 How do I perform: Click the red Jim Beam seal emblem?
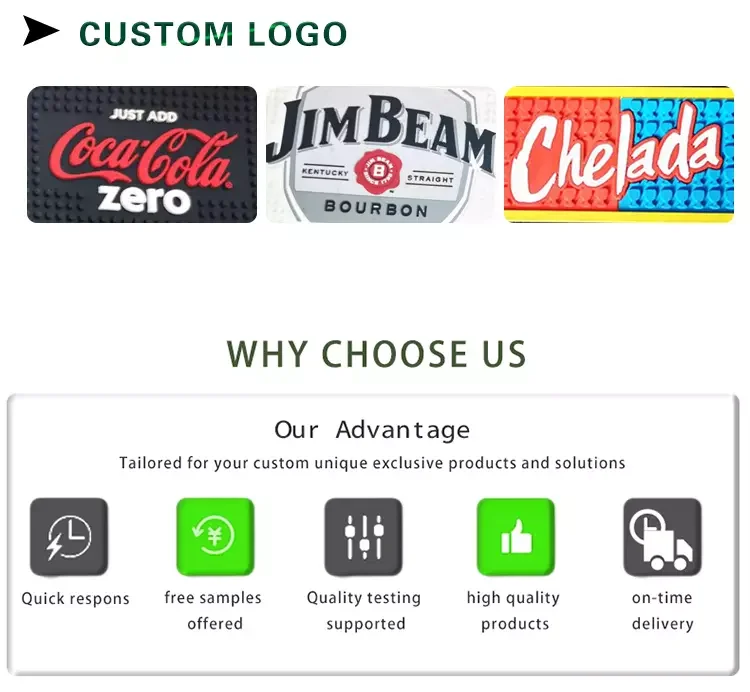pyautogui.click(x=378, y=172)
